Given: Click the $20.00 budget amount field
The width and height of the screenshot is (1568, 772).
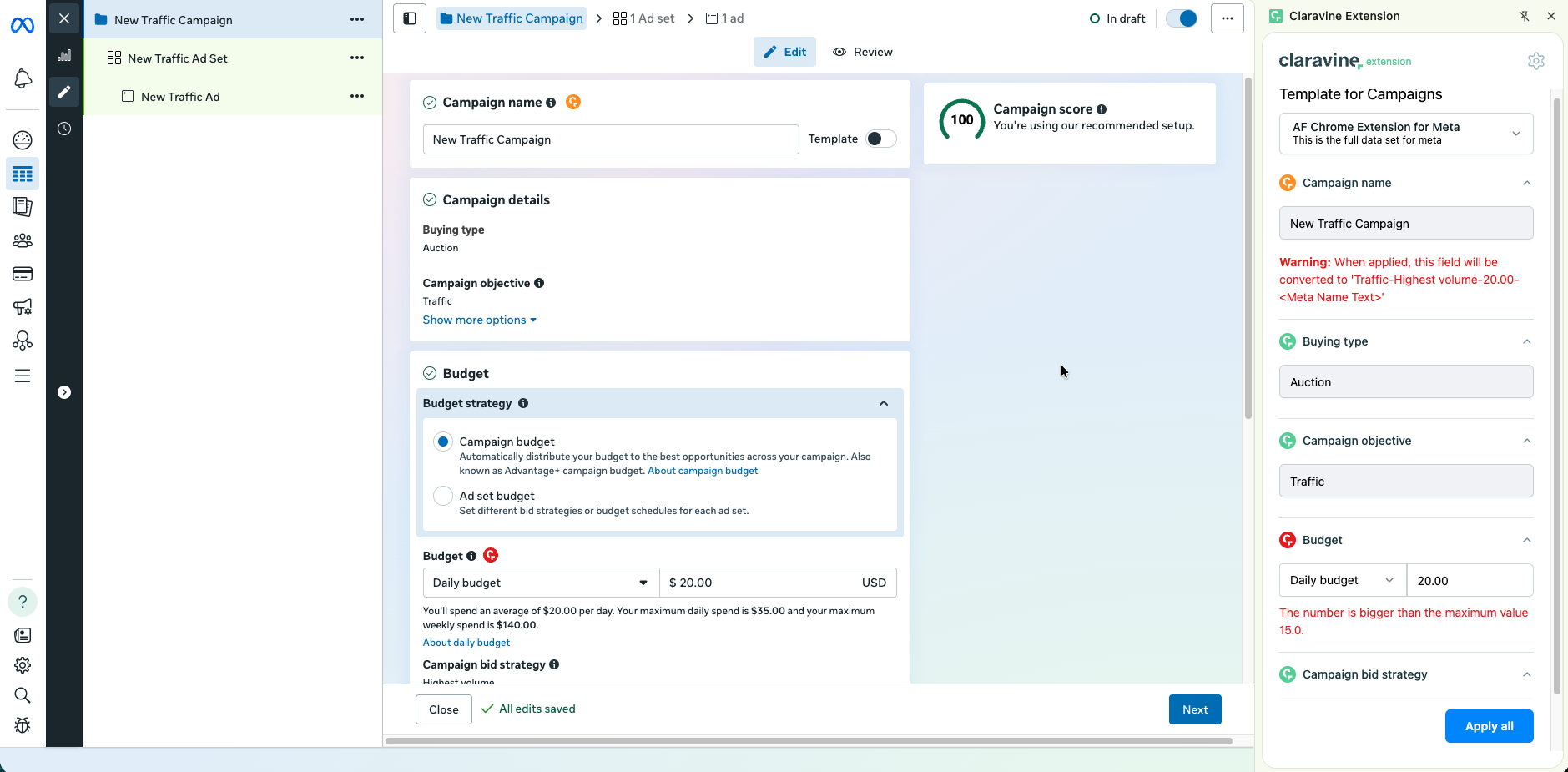Looking at the screenshot, I should [779, 583].
